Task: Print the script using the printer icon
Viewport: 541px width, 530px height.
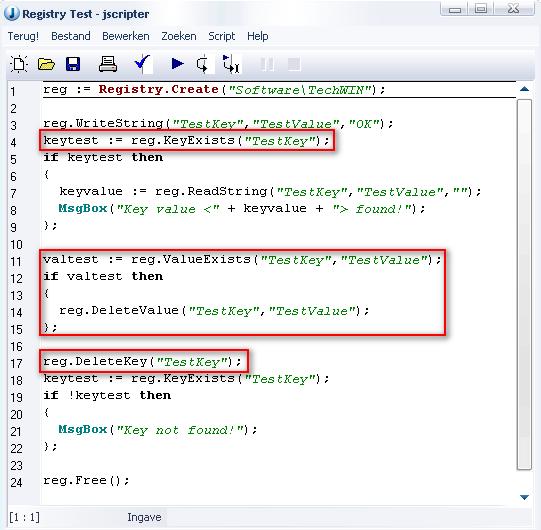Action: coord(108,64)
